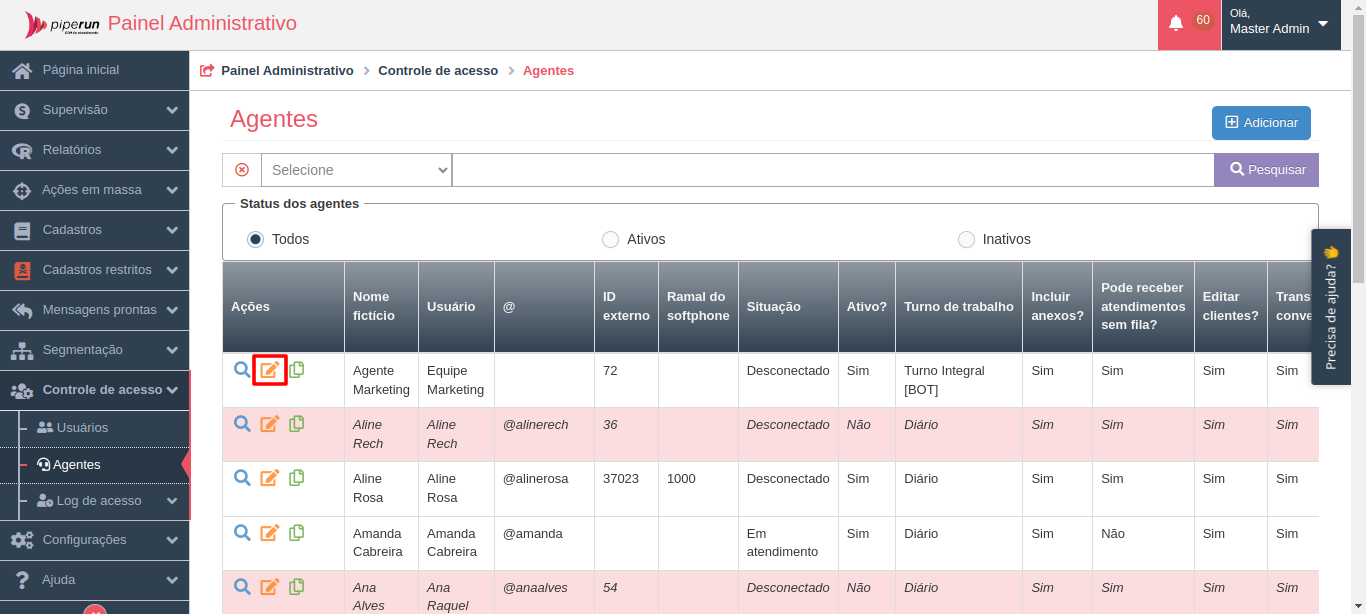Open Usuários in the sidebar

(x=82, y=428)
